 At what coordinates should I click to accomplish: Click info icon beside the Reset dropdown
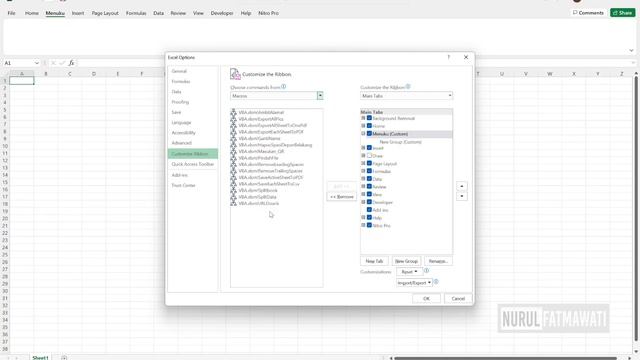[x=426, y=271]
